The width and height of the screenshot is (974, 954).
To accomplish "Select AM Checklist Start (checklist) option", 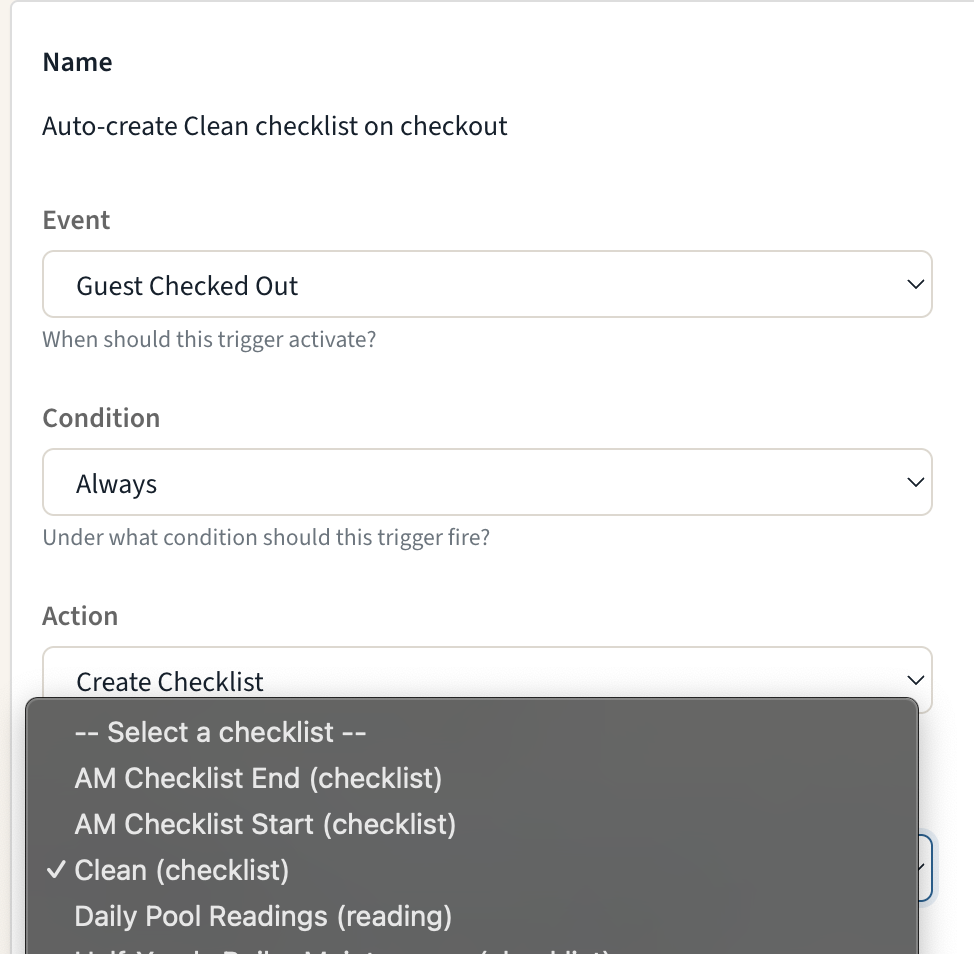I will tap(472, 824).
